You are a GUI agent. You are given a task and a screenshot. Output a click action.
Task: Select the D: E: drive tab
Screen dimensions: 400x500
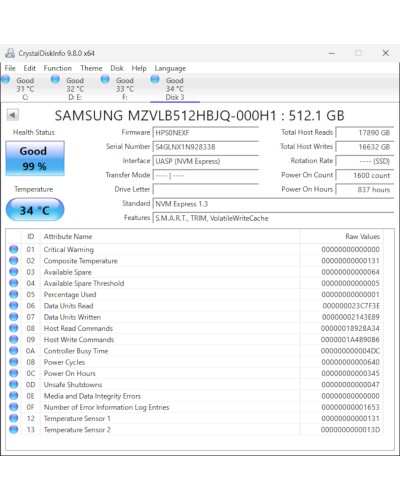(x=75, y=89)
